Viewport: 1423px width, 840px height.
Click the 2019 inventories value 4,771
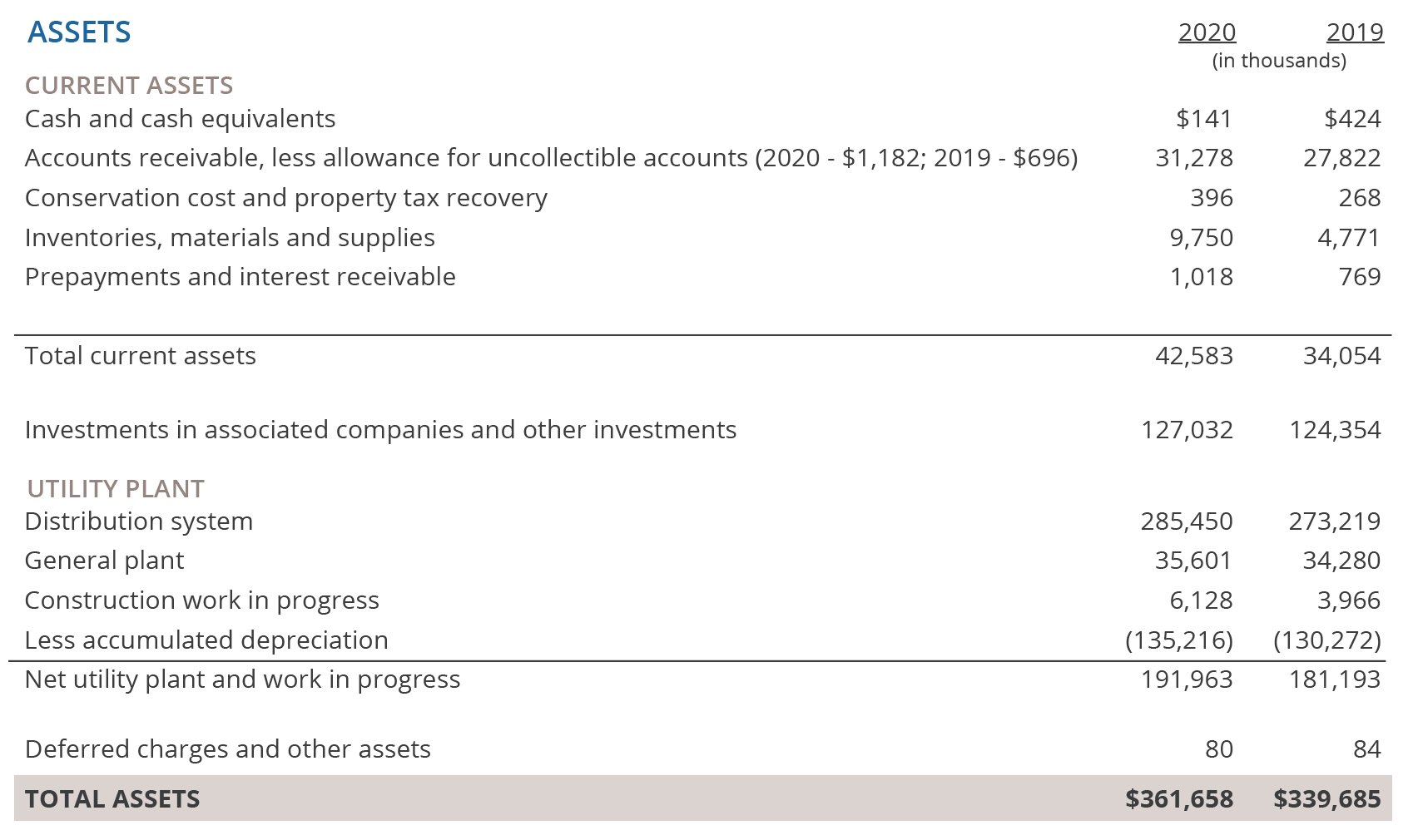1348,238
